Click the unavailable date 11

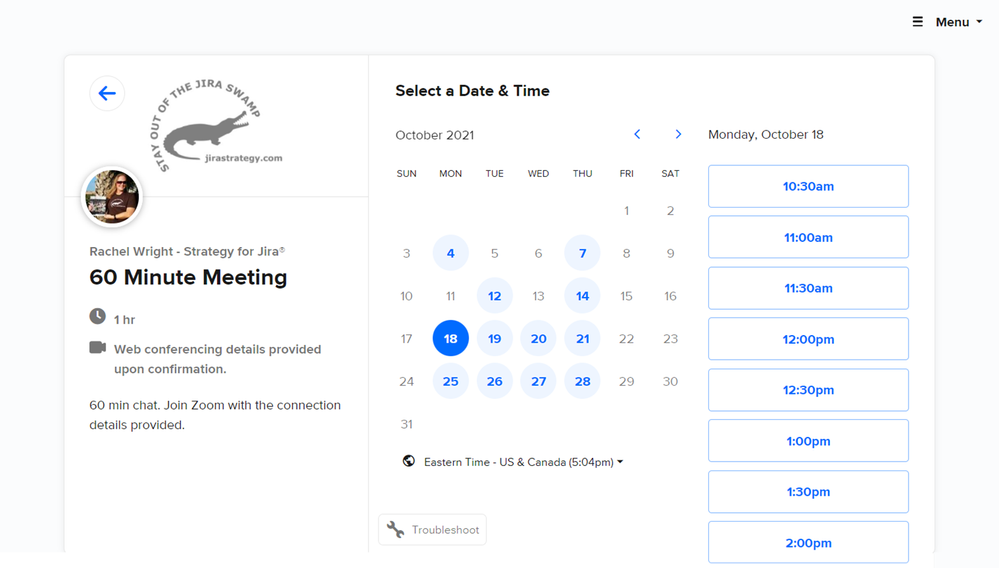coord(450,296)
